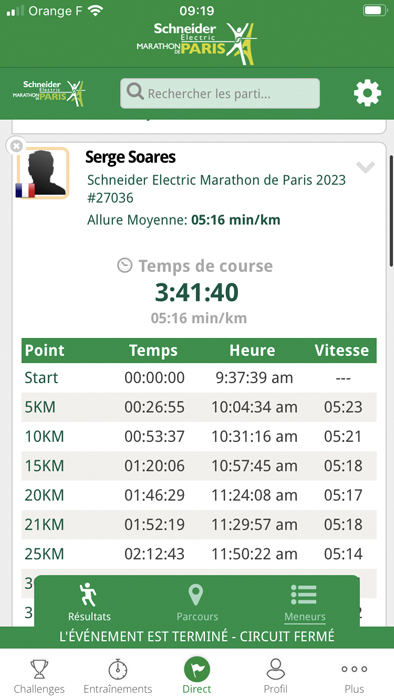Tap the small Schneider Marathon de Paris logo
This screenshot has width=394, height=700.
49,93
